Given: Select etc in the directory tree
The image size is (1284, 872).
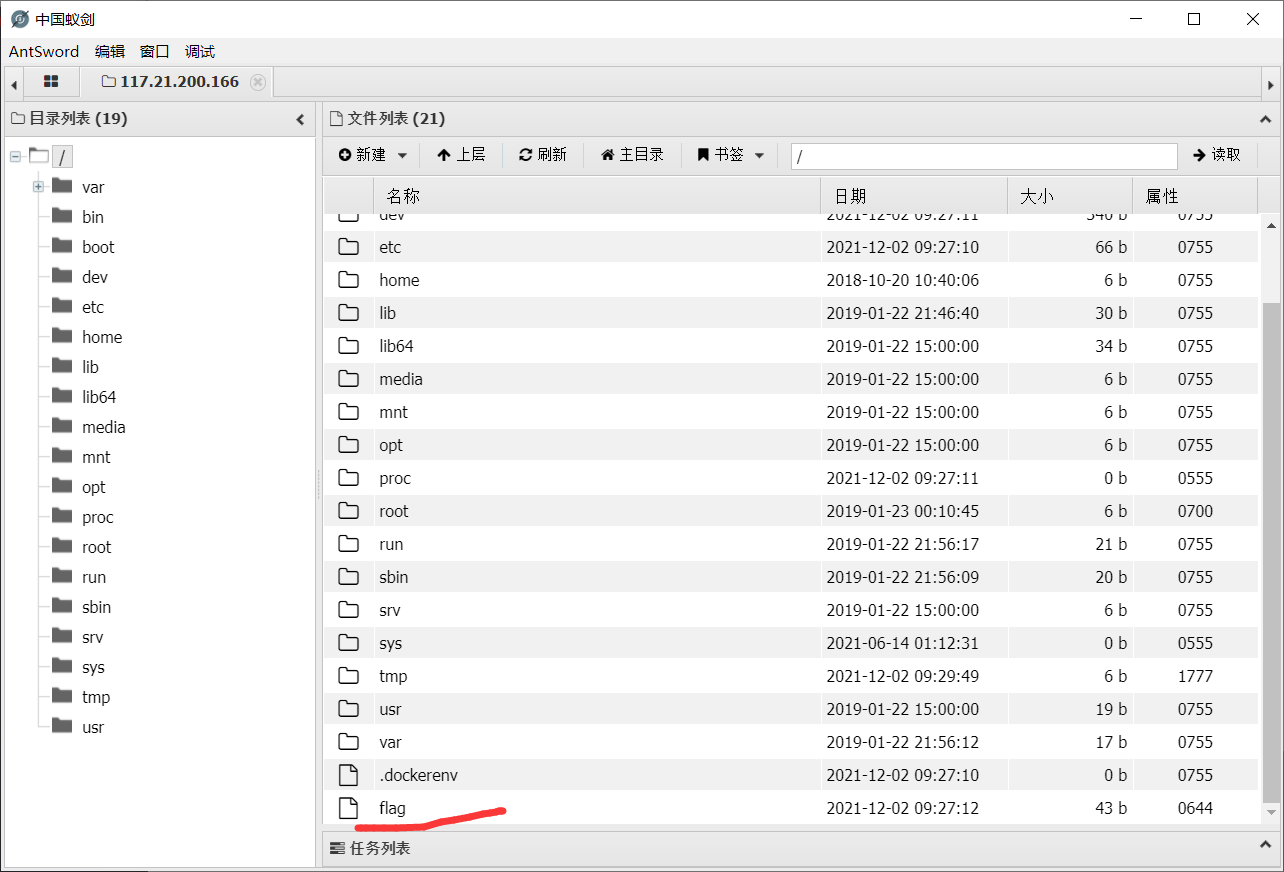Looking at the screenshot, I should coord(93,307).
